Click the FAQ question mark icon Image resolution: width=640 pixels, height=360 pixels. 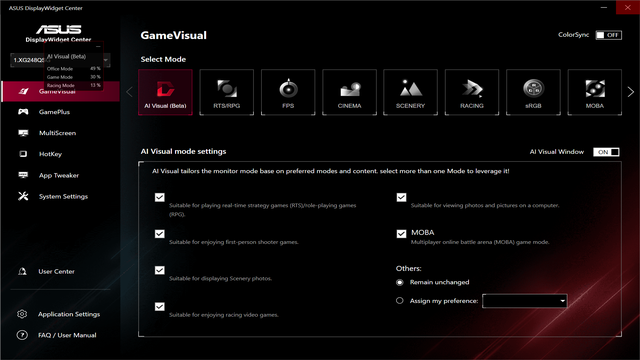pyautogui.click(x=22, y=335)
